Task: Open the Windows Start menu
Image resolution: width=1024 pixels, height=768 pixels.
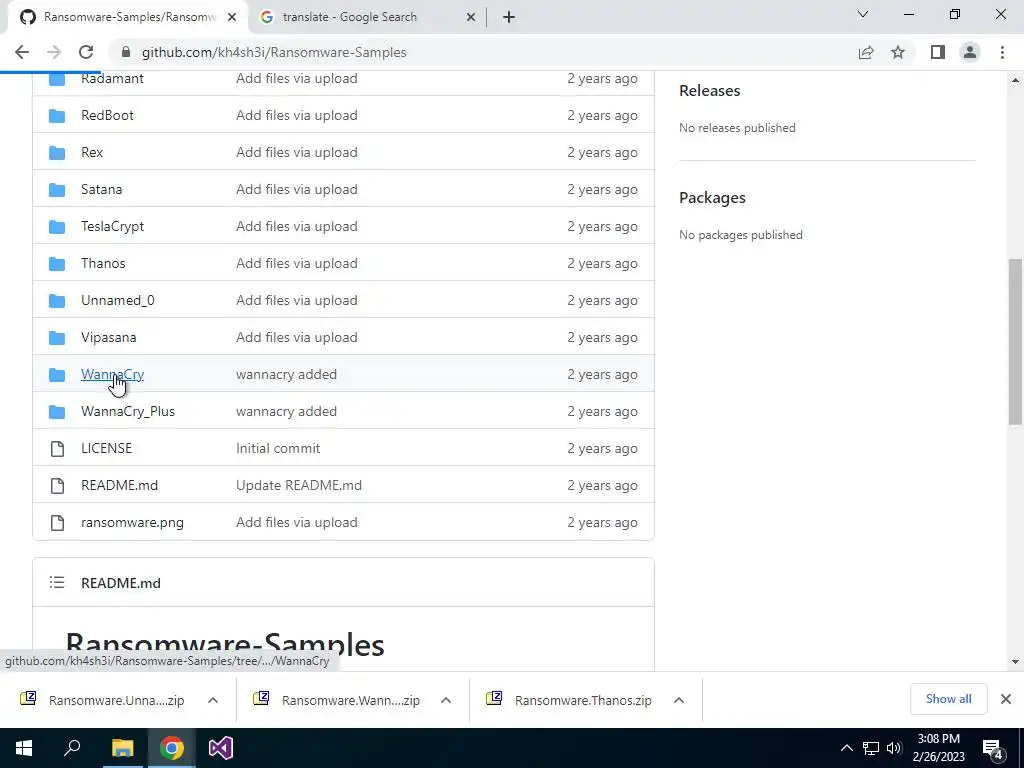Action: 24,748
